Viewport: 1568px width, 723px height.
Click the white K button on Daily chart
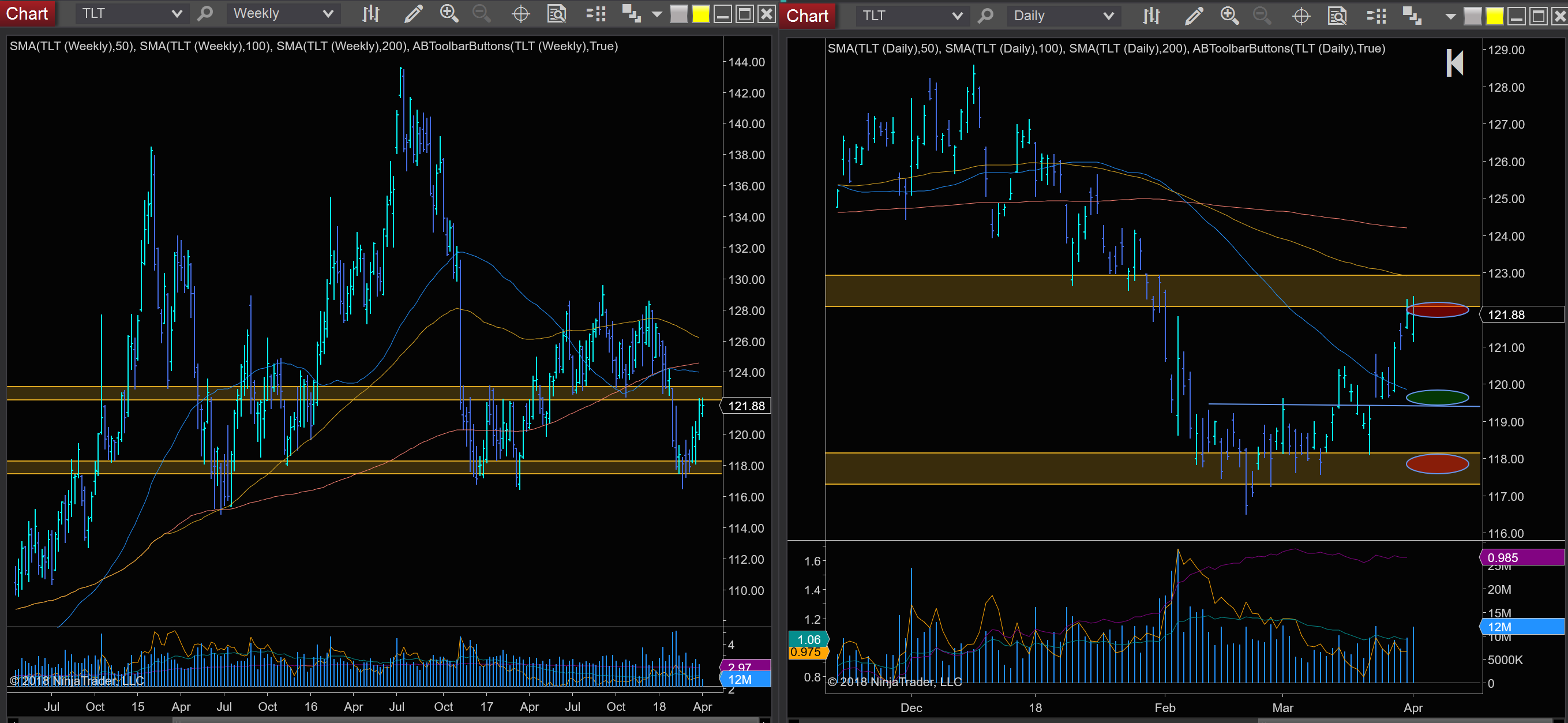pyautogui.click(x=1455, y=63)
